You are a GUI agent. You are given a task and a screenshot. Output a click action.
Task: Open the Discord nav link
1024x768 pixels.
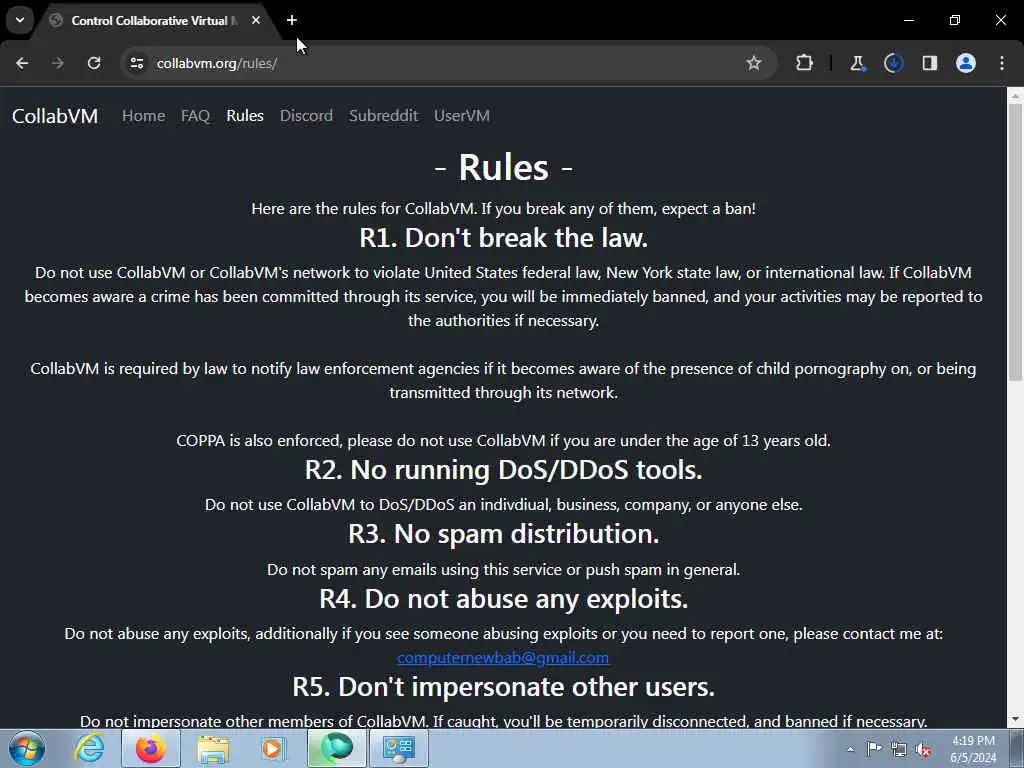306,116
